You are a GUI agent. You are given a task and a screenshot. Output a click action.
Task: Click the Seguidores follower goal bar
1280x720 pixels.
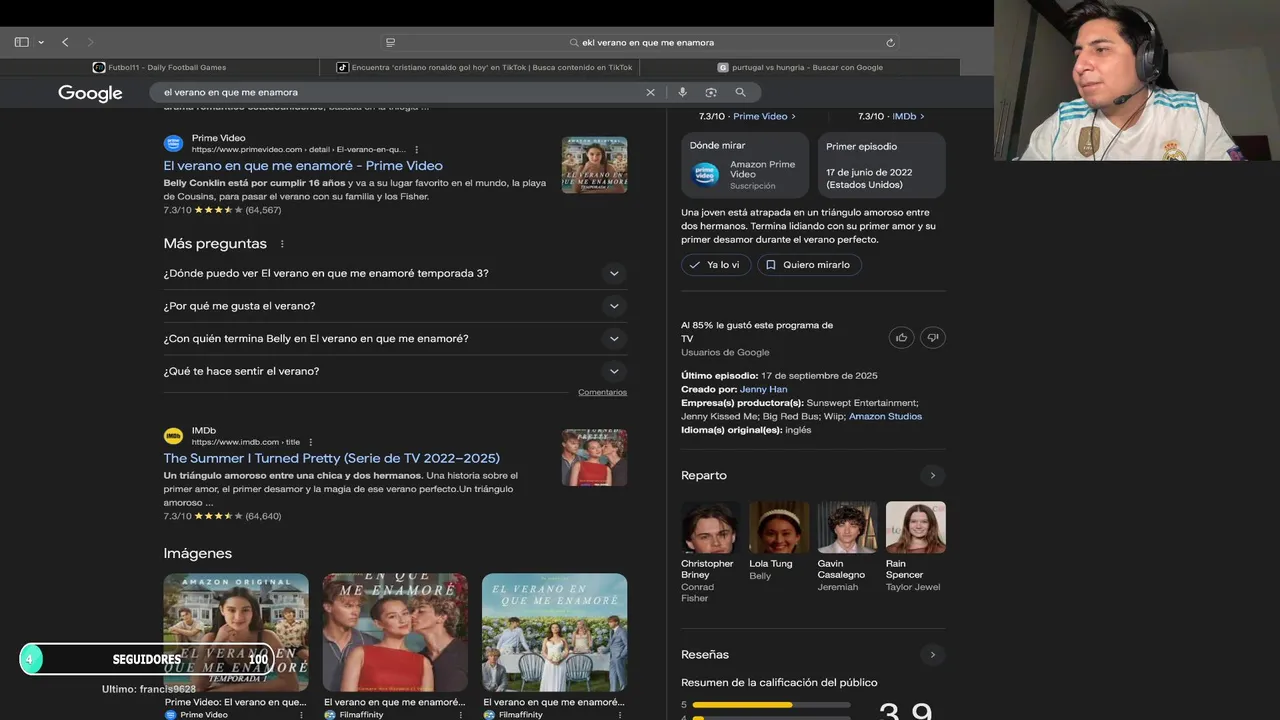point(146,659)
